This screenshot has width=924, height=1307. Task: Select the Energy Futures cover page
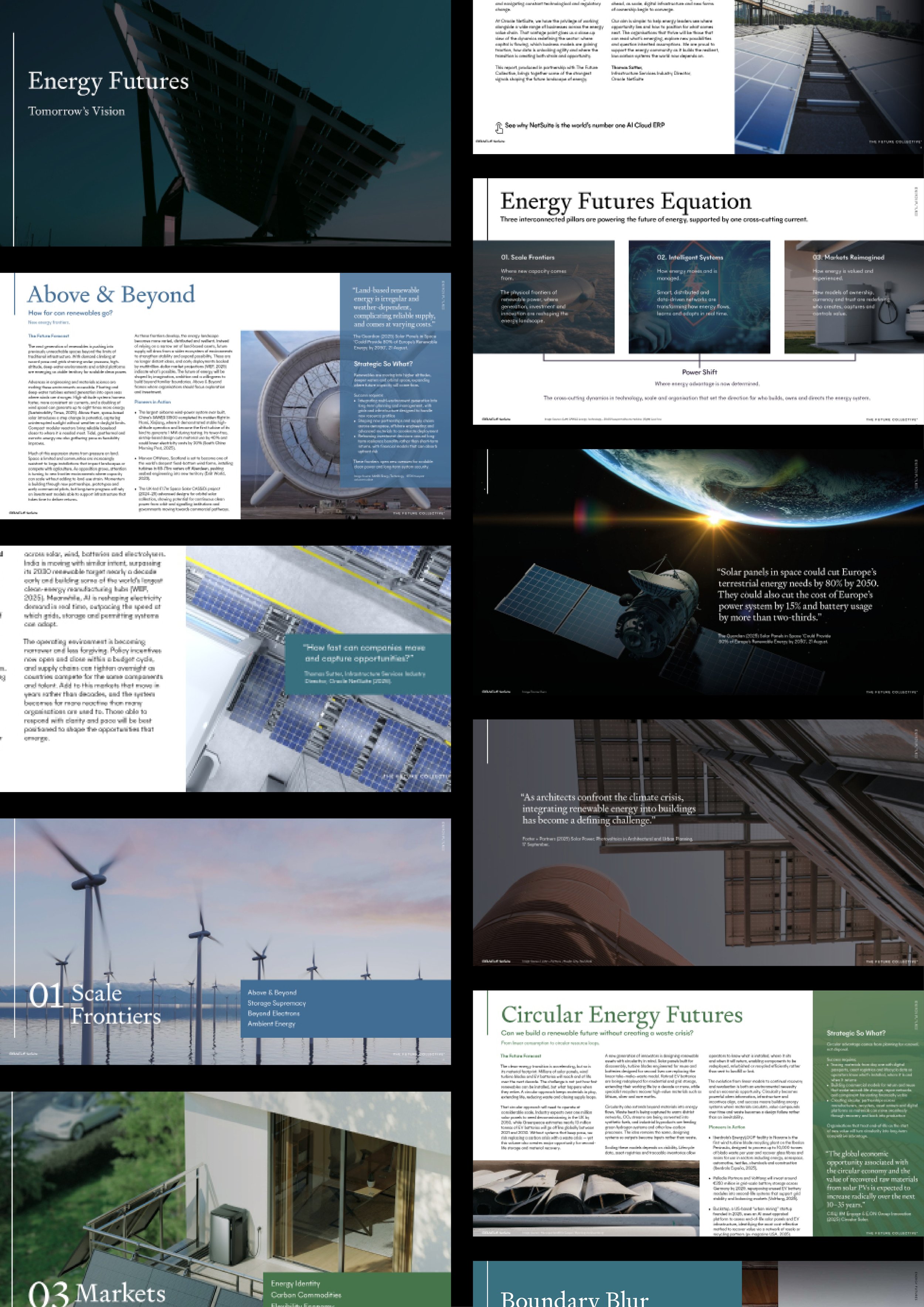(x=225, y=122)
